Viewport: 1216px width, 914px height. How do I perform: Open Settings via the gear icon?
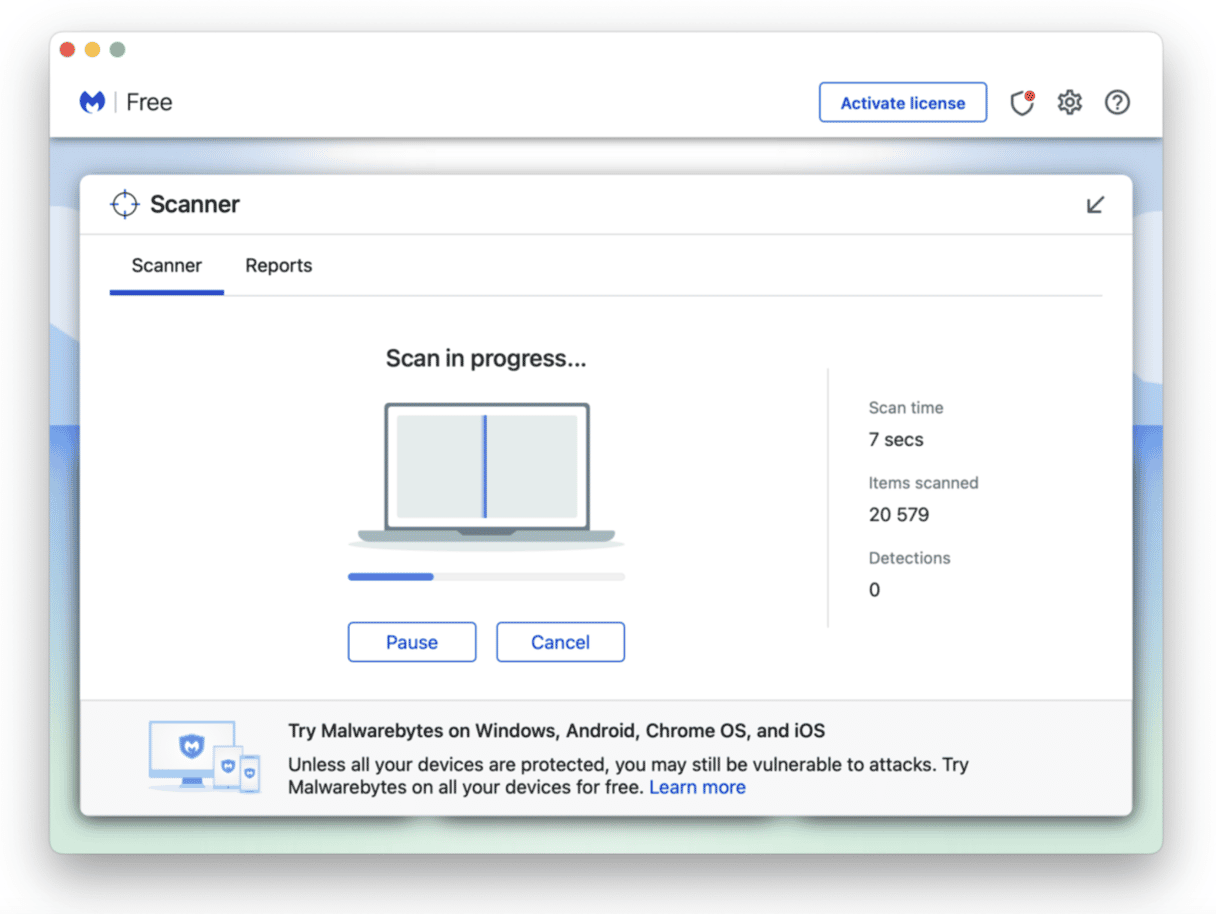click(1069, 102)
